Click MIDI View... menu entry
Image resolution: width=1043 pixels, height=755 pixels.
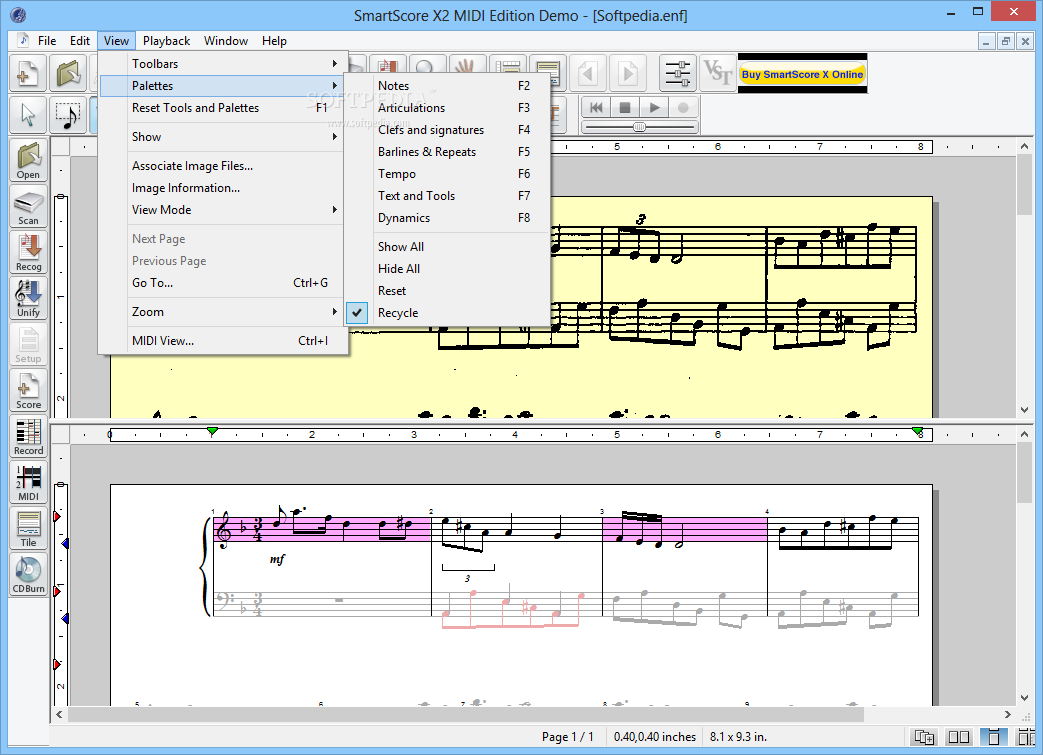[223, 341]
